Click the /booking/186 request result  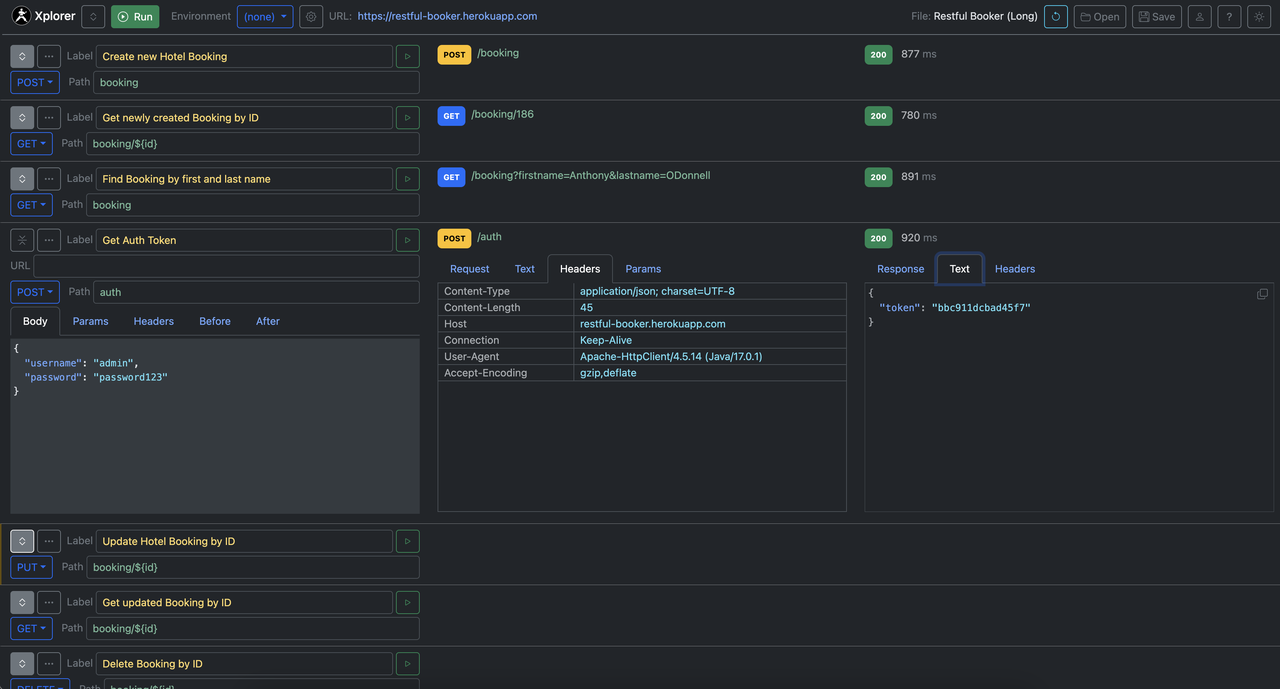(x=502, y=114)
